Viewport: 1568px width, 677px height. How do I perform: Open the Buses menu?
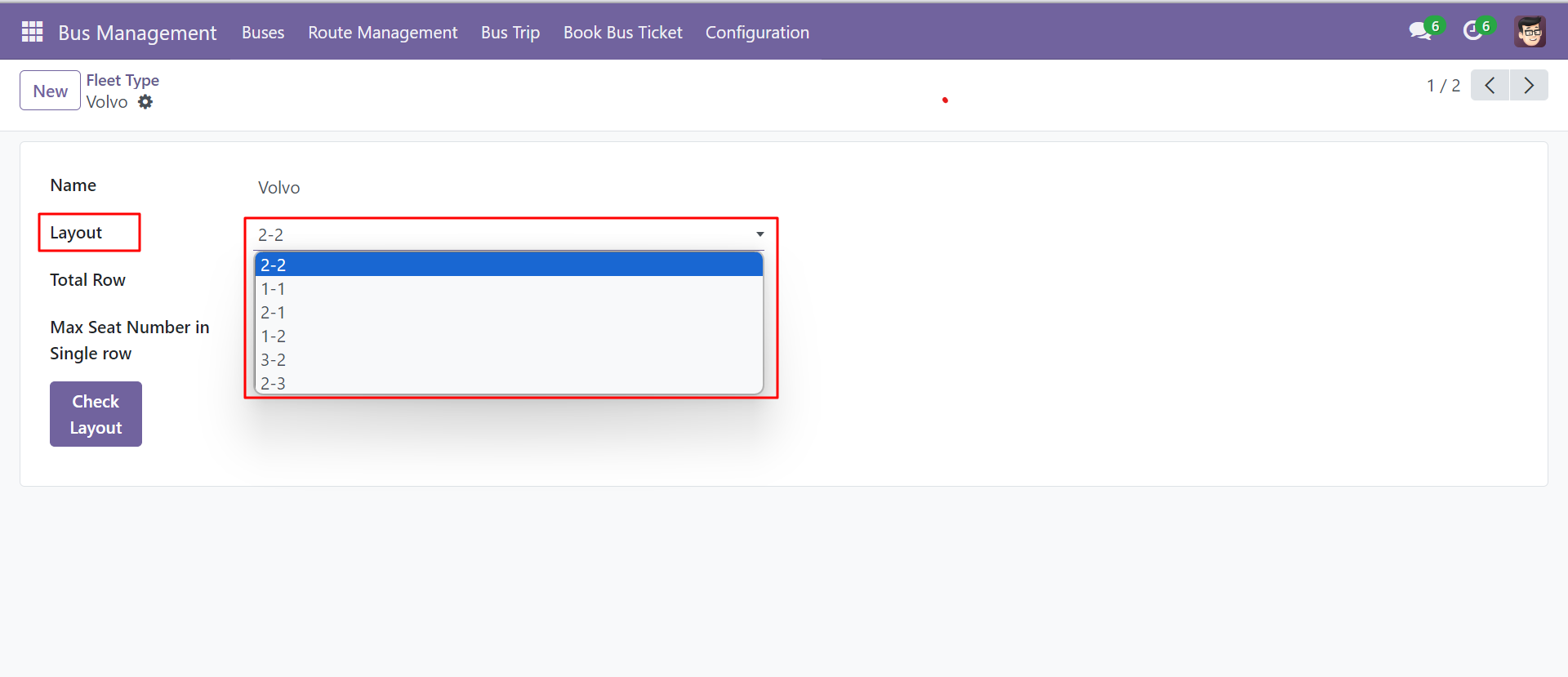pos(263,33)
